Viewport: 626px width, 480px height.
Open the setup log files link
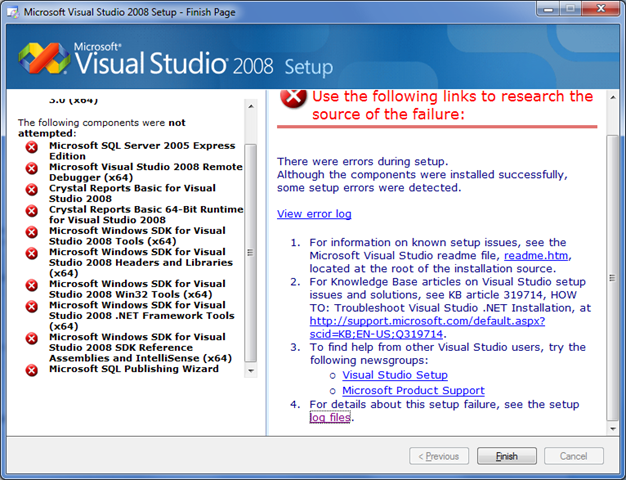click(x=330, y=417)
